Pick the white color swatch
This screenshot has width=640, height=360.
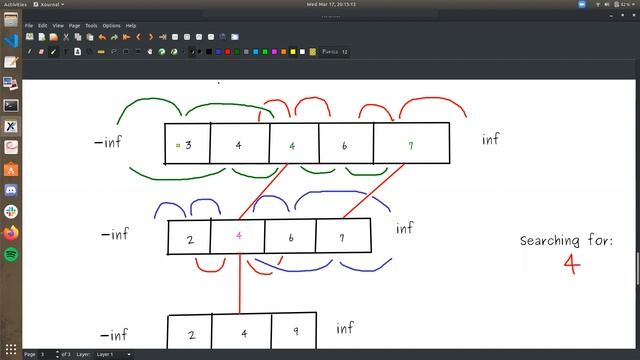click(x=302, y=52)
